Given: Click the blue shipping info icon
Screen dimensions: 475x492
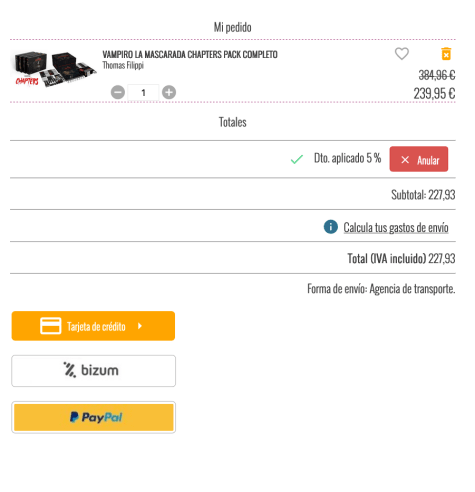Looking at the screenshot, I should 331,227.
